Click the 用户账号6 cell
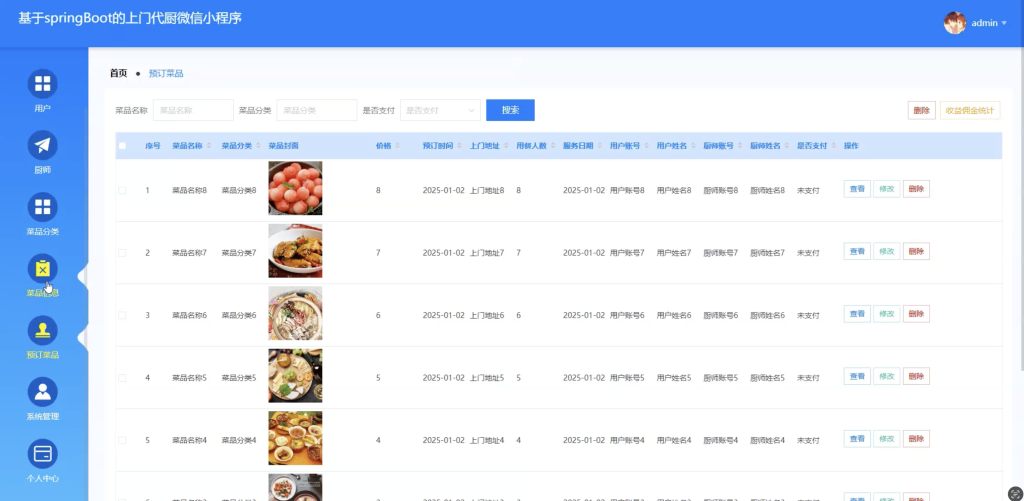Image resolution: width=1024 pixels, height=501 pixels. click(x=628, y=315)
